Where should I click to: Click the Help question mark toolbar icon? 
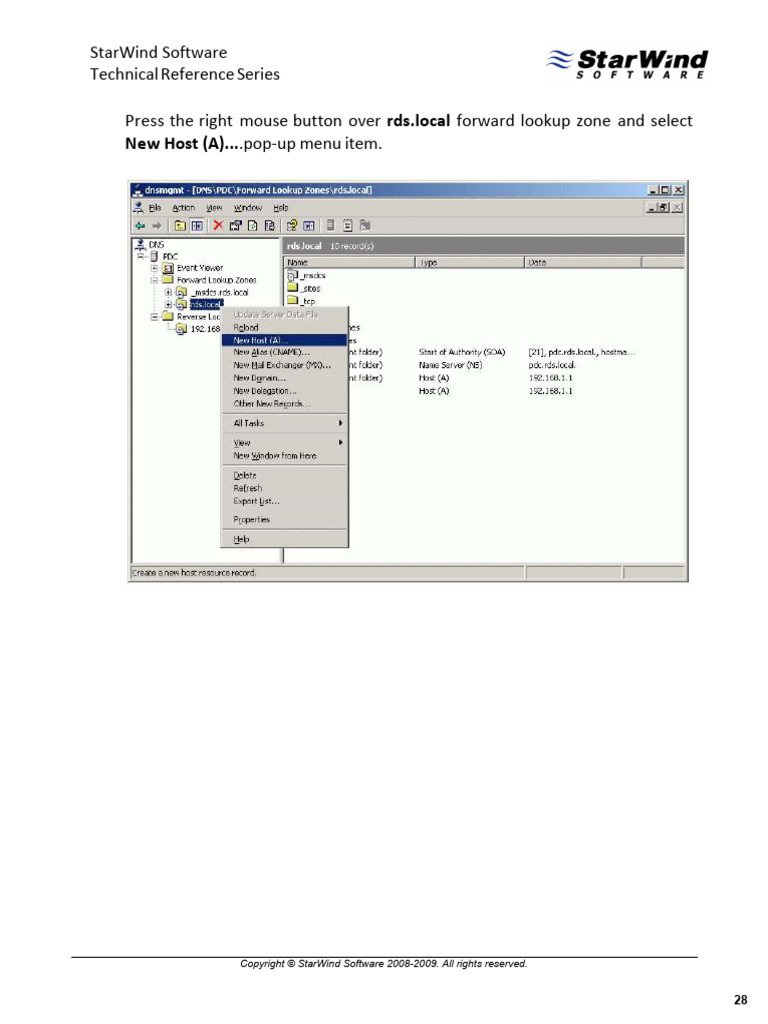pyautogui.click(x=292, y=226)
